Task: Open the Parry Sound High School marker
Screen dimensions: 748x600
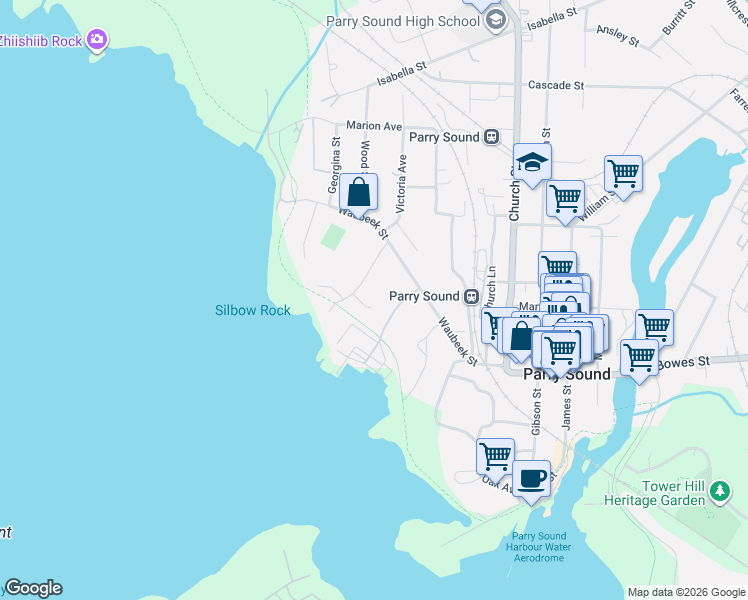Action: point(496,21)
